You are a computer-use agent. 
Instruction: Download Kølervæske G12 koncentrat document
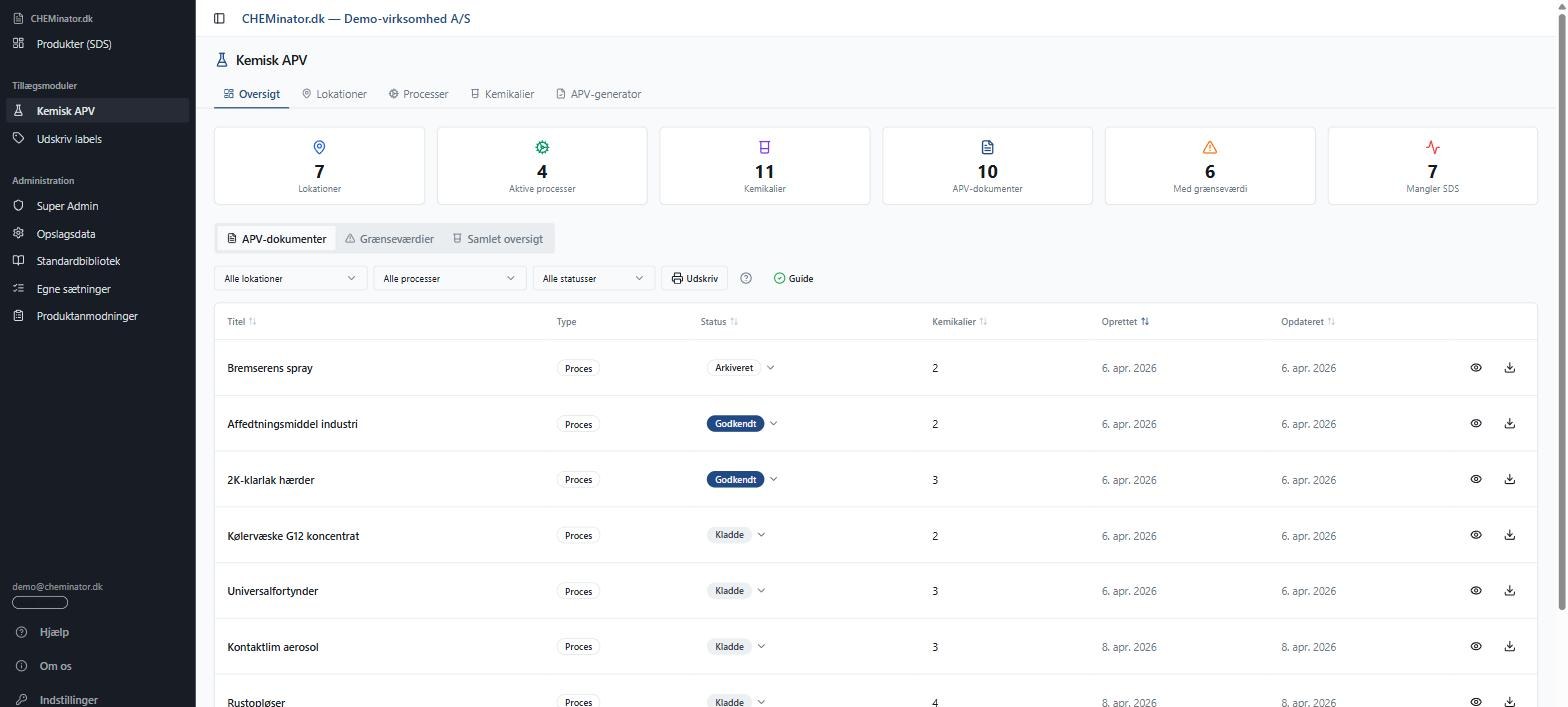pyautogui.click(x=1510, y=535)
